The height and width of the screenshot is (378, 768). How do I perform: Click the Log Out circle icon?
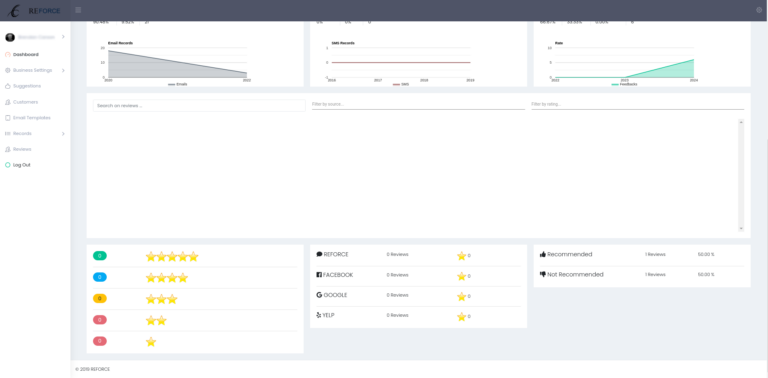tap(8, 165)
